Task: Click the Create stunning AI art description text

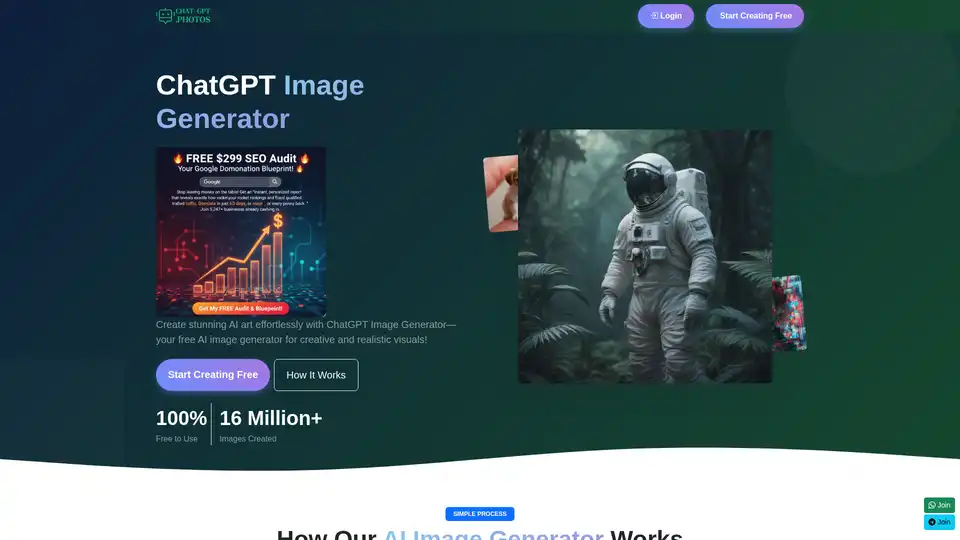Action: point(306,332)
